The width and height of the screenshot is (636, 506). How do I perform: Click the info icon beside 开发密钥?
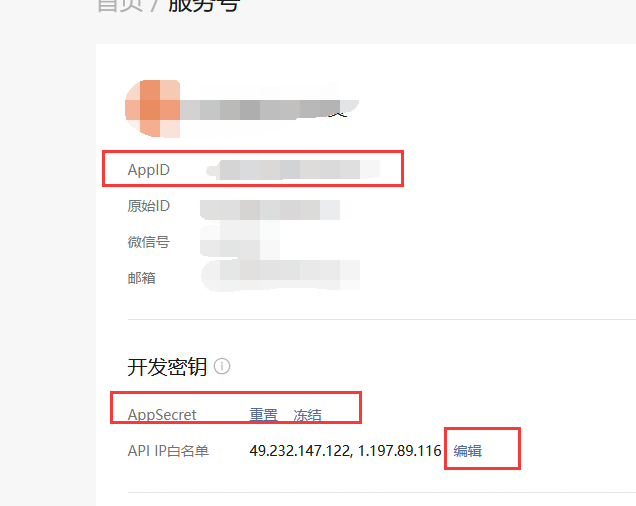222,367
